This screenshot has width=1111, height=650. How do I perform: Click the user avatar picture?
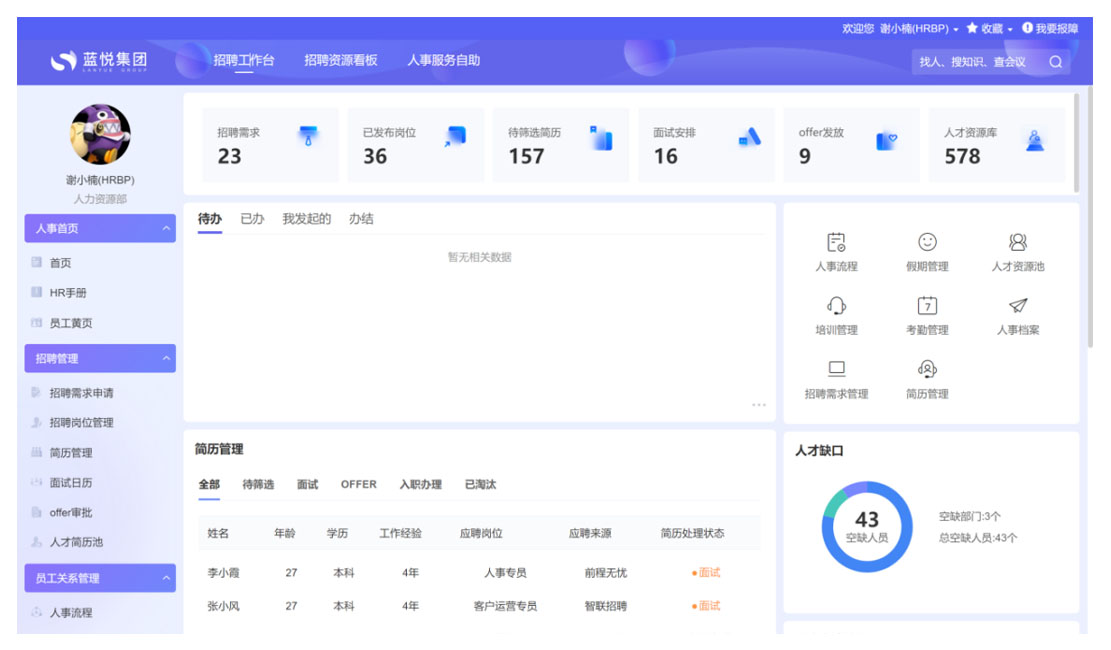click(100, 135)
